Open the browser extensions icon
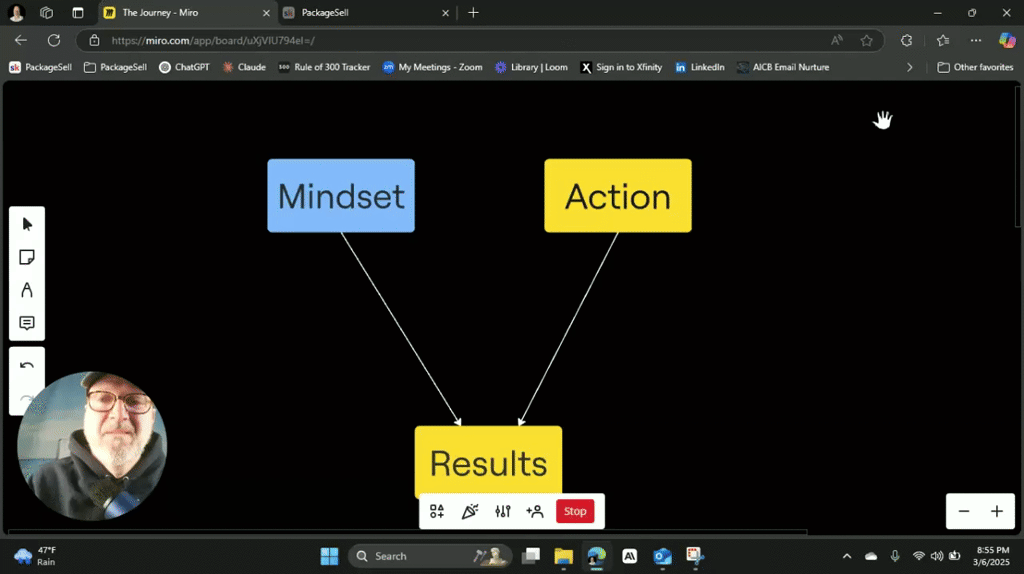Image resolution: width=1024 pixels, height=574 pixels. [906, 40]
